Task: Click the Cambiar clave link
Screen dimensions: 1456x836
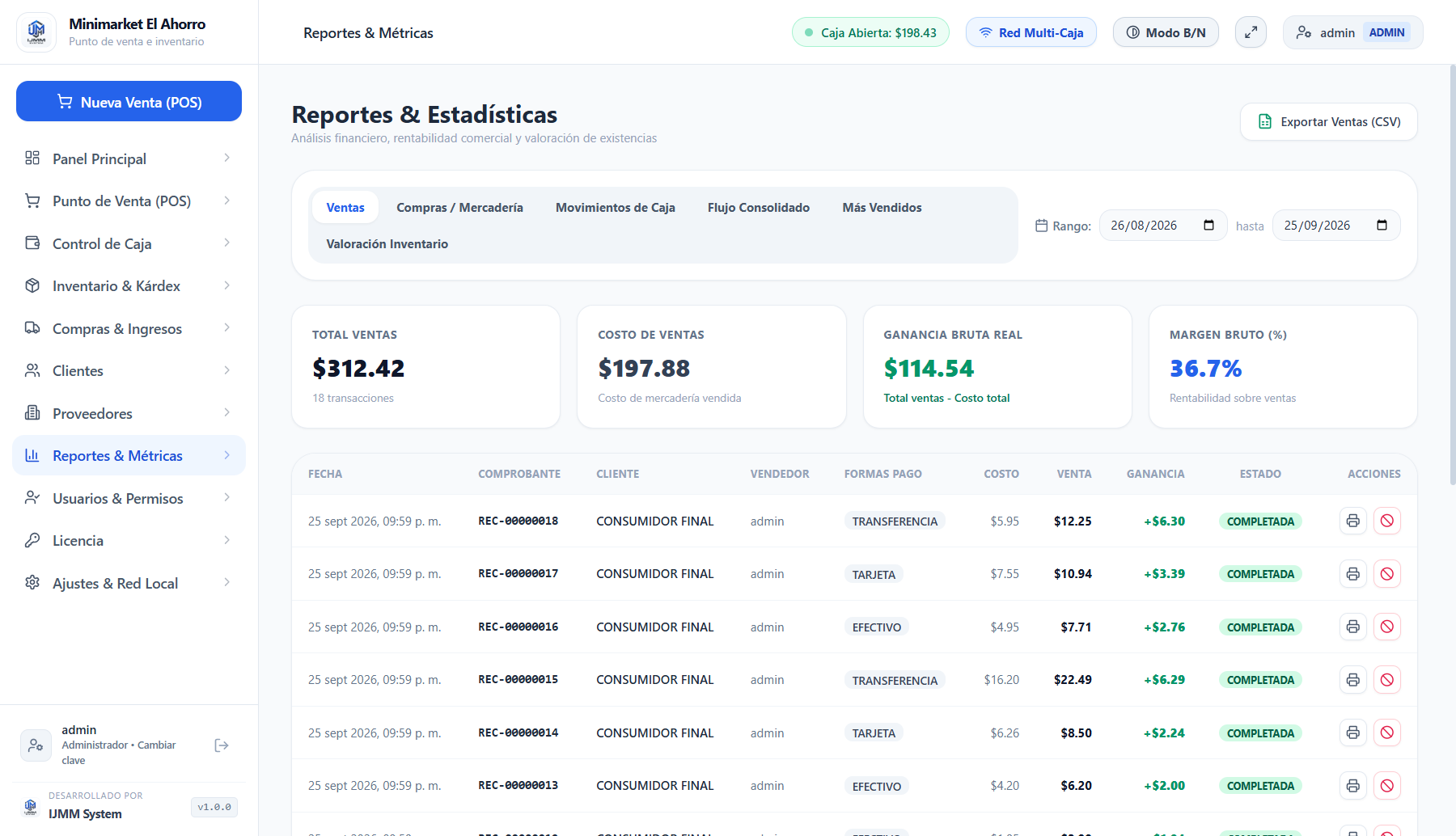Action: pos(119,753)
